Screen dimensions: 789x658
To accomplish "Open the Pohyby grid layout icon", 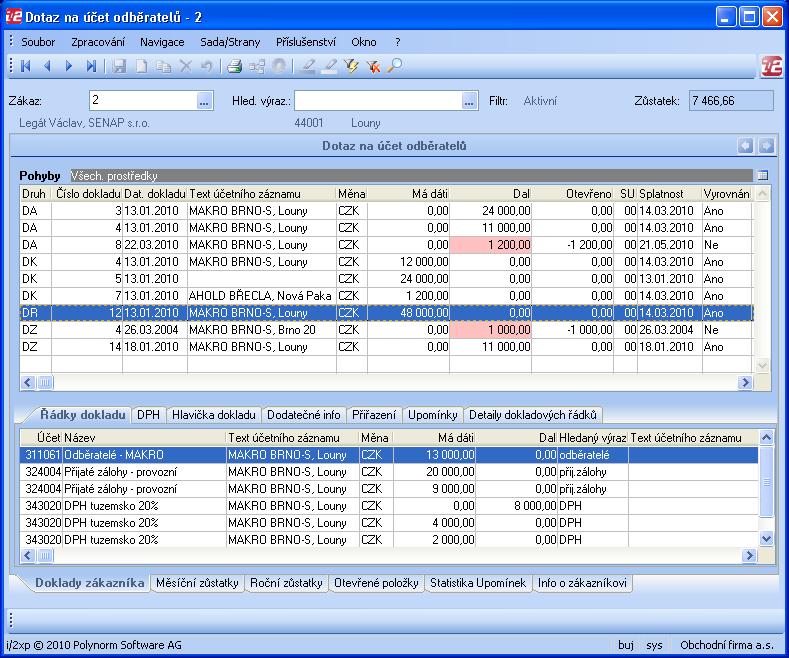I will click(x=763, y=176).
